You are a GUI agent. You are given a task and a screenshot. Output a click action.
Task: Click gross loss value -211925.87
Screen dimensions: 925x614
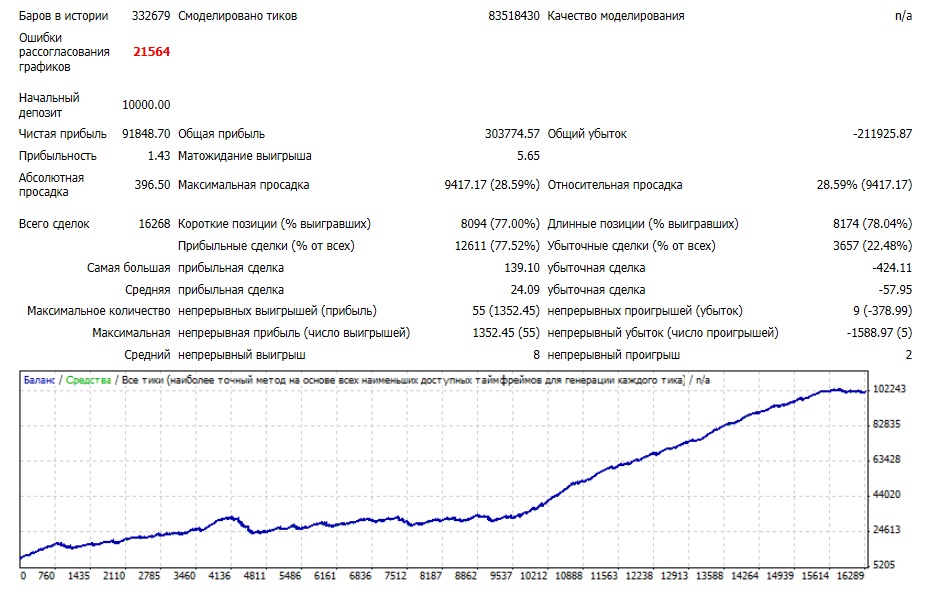coord(883,134)
